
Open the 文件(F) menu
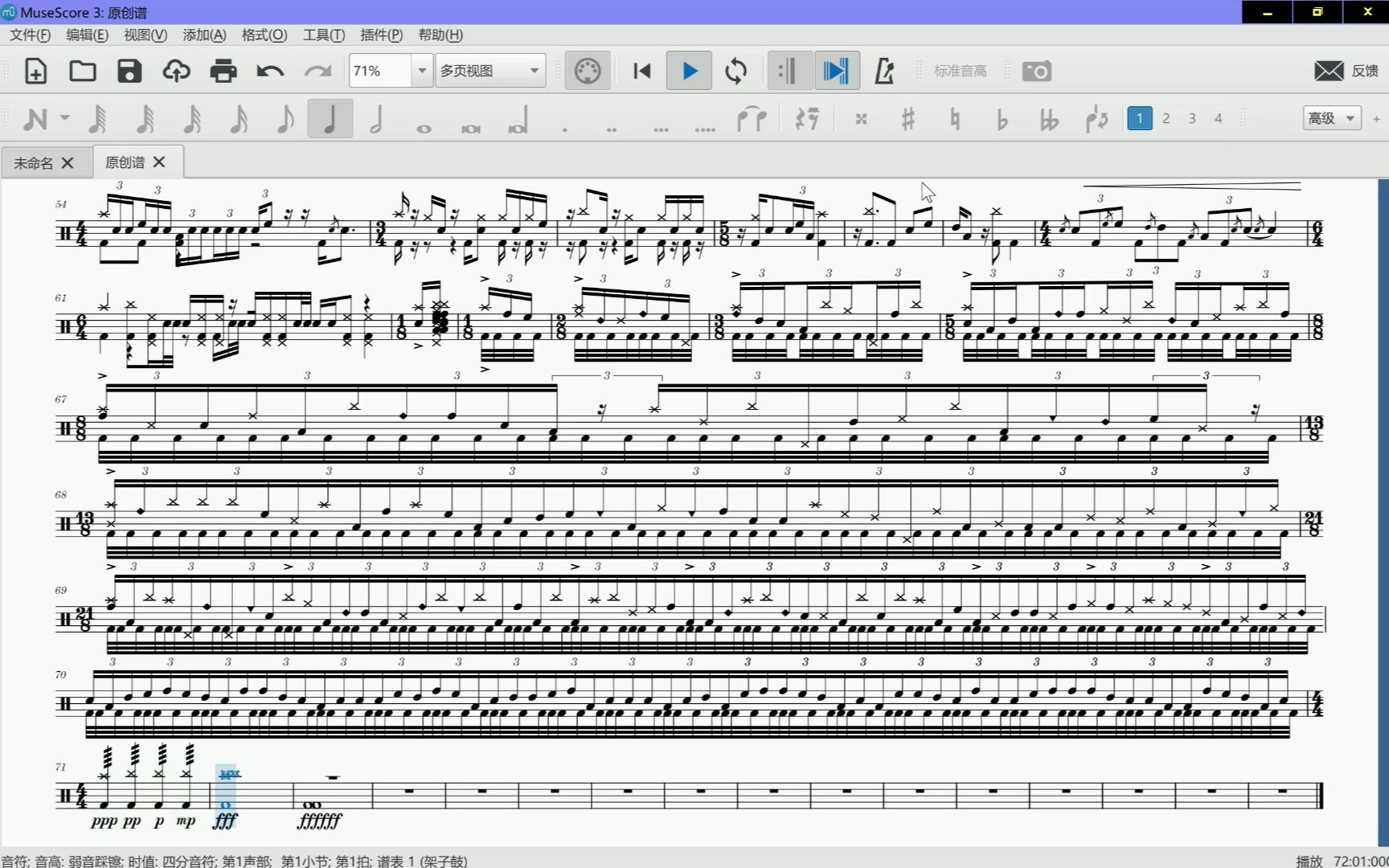pyautogui.click(x=30, y=35)
